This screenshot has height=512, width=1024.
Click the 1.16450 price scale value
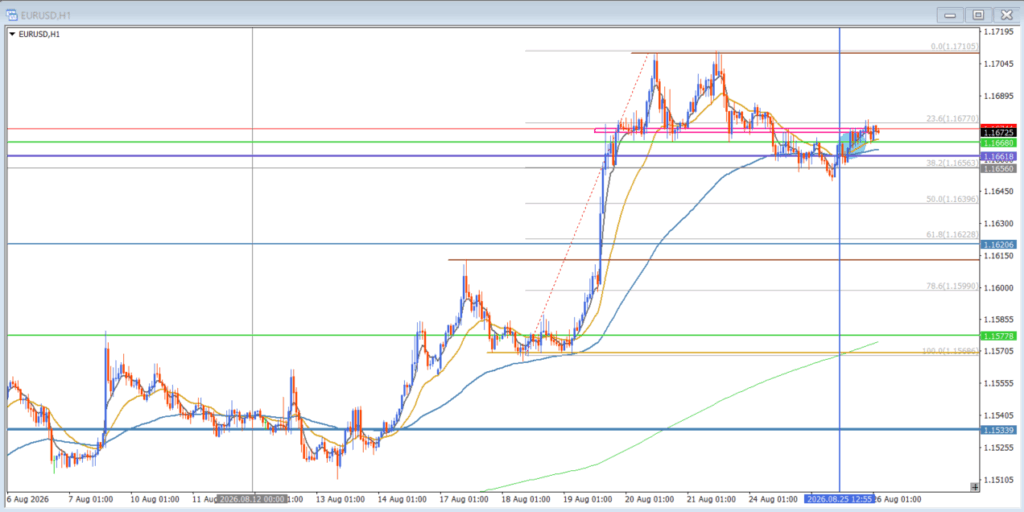(998, 191)
